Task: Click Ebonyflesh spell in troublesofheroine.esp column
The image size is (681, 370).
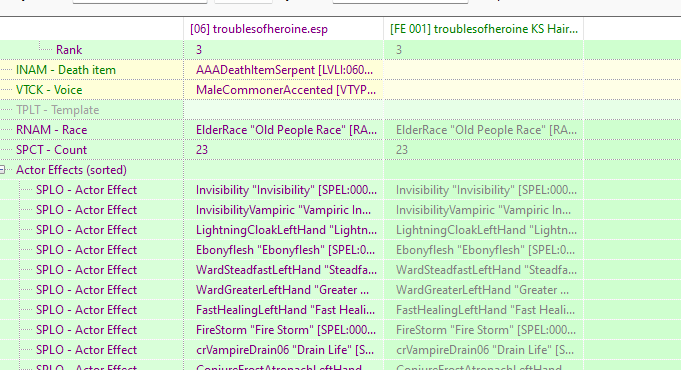Action: [x=285, y=250]
